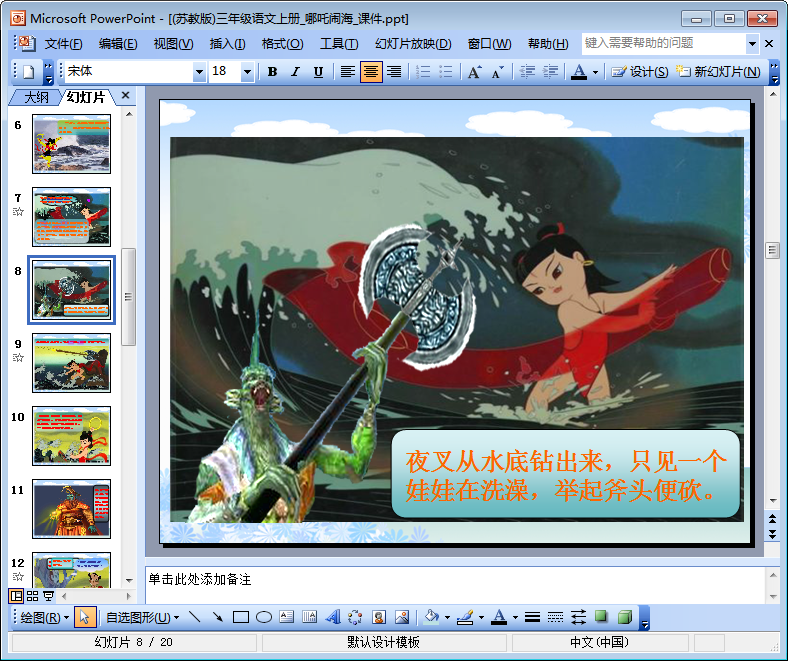The height and width of the screenshot is (661, 788).
Task: Select slide 6 thumbnail
Action: coord(71,144)
